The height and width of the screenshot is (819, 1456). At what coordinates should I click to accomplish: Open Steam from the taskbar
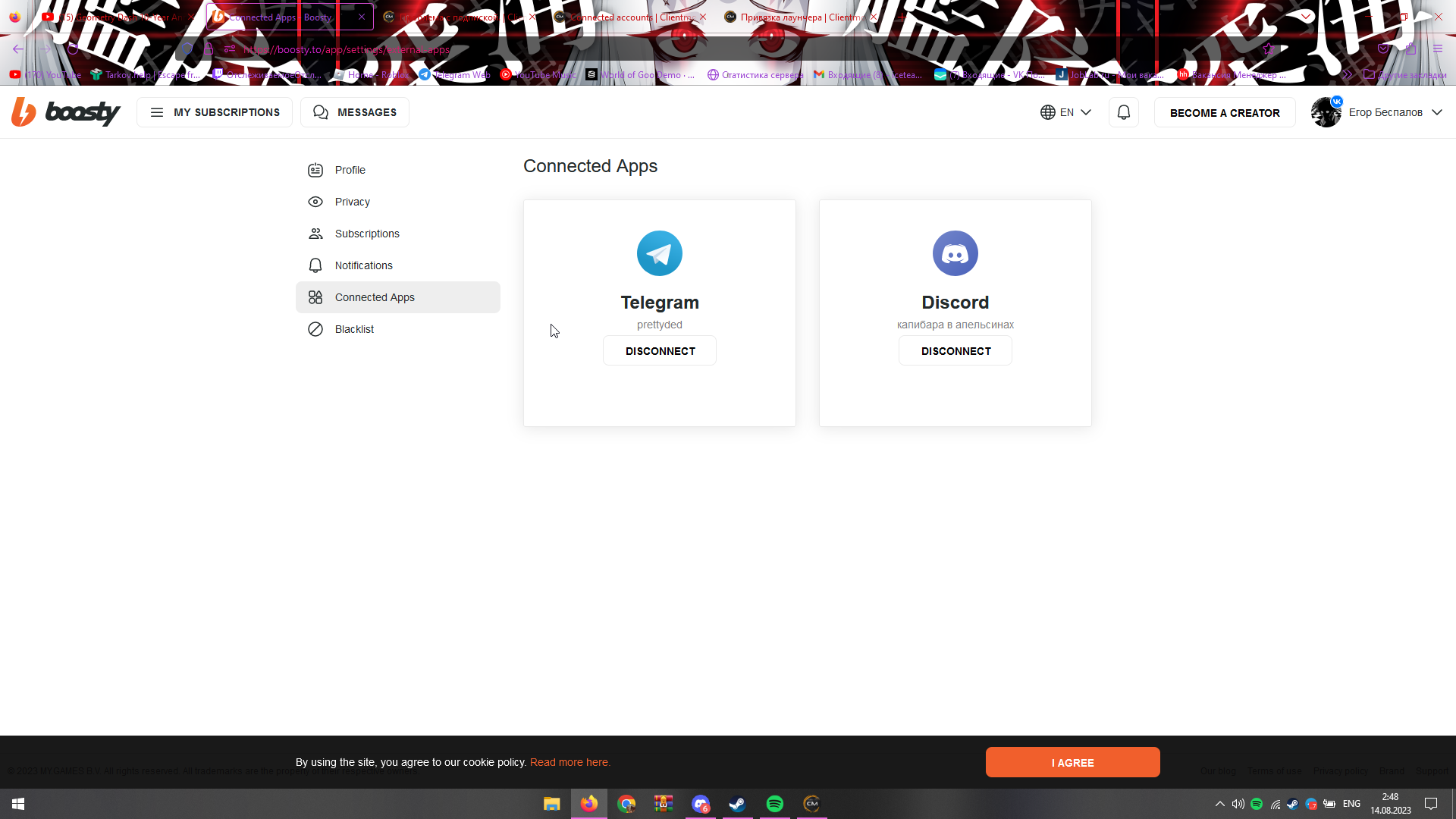[x=737, y=804]
